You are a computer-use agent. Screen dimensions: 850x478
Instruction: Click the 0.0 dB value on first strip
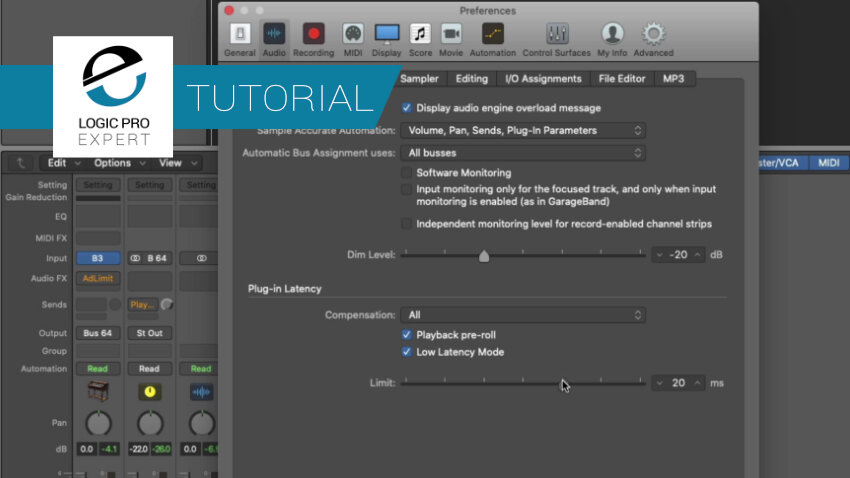tap(87, 449)
